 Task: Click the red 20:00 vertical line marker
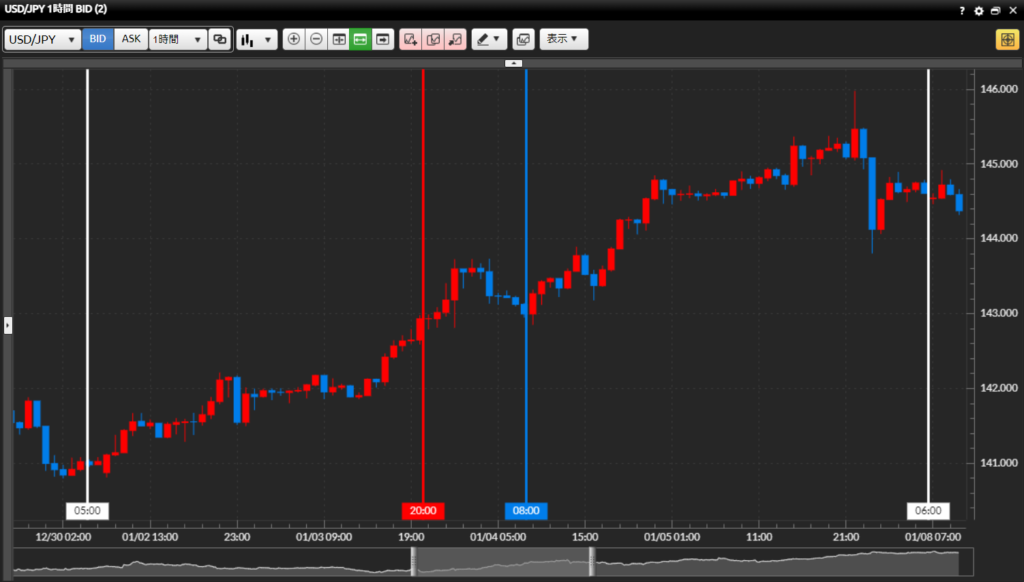click(x=423, y=510)
